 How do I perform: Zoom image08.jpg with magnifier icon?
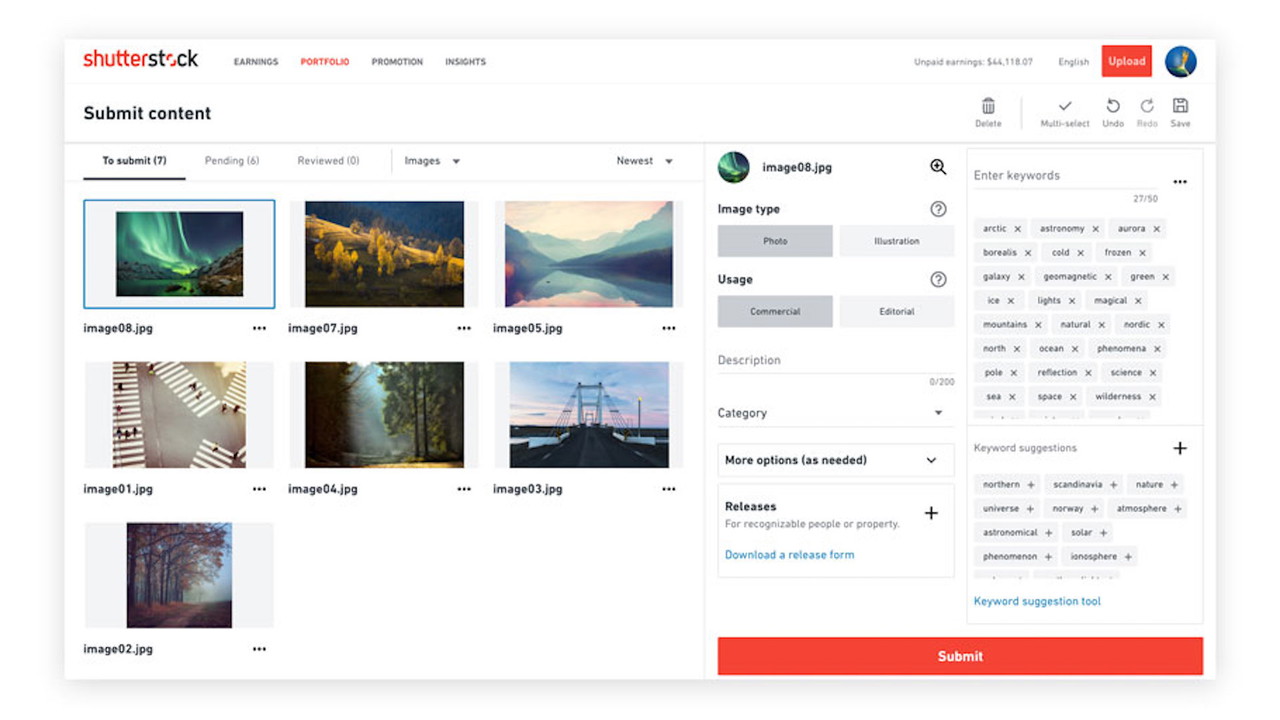(938, 167)
